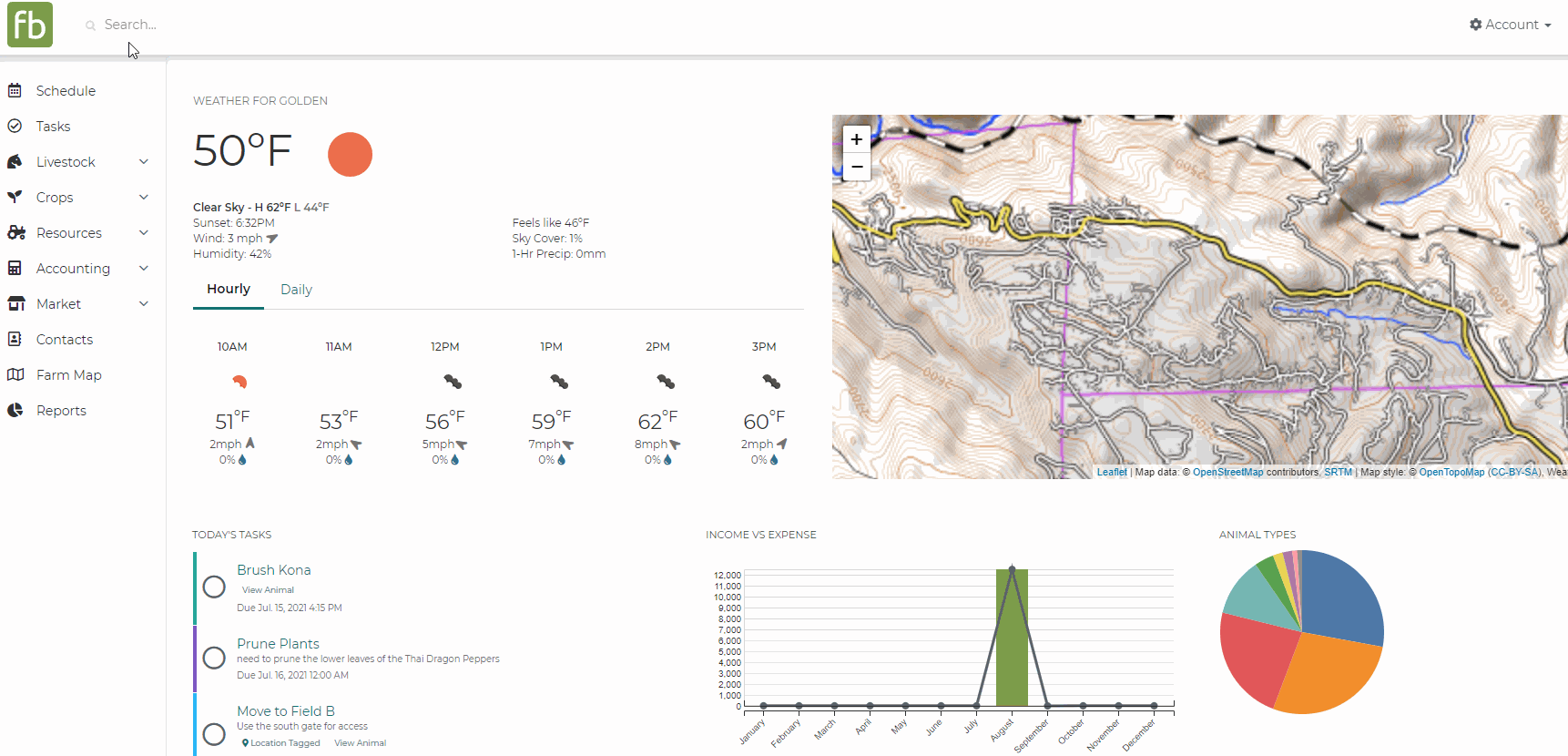The image size is (1568, 756).
Task: Open the Account dropdown
Action: 1510,25
